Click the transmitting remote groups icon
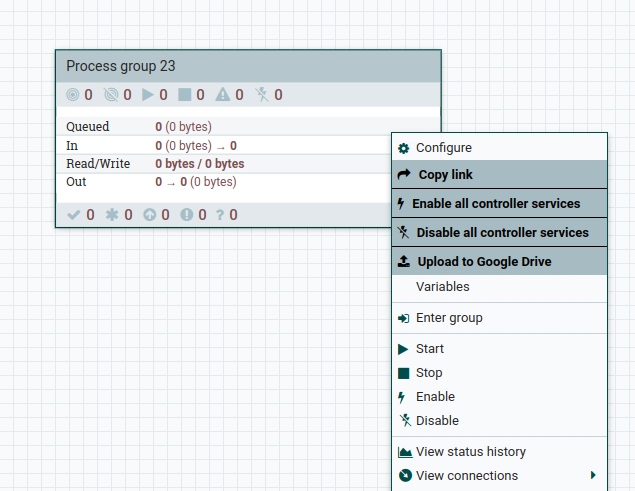This screenshot has height=491, width=635. pyautogui.click(x=73, y=95)
